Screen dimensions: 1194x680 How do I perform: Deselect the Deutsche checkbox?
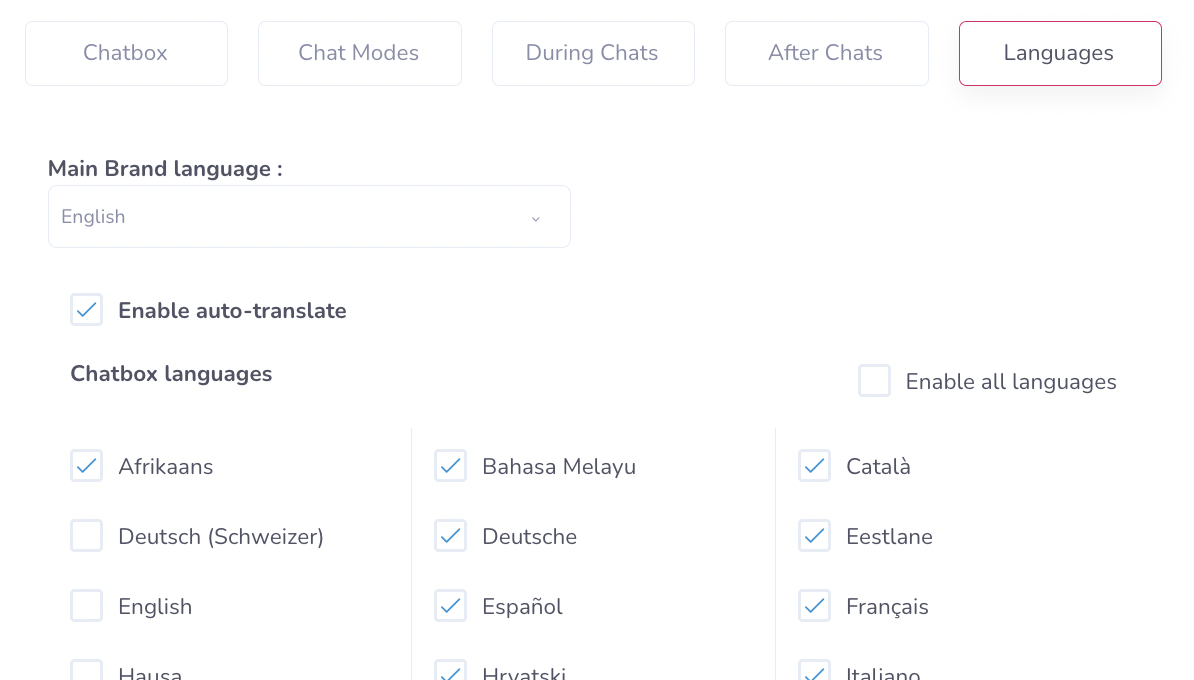451,536
